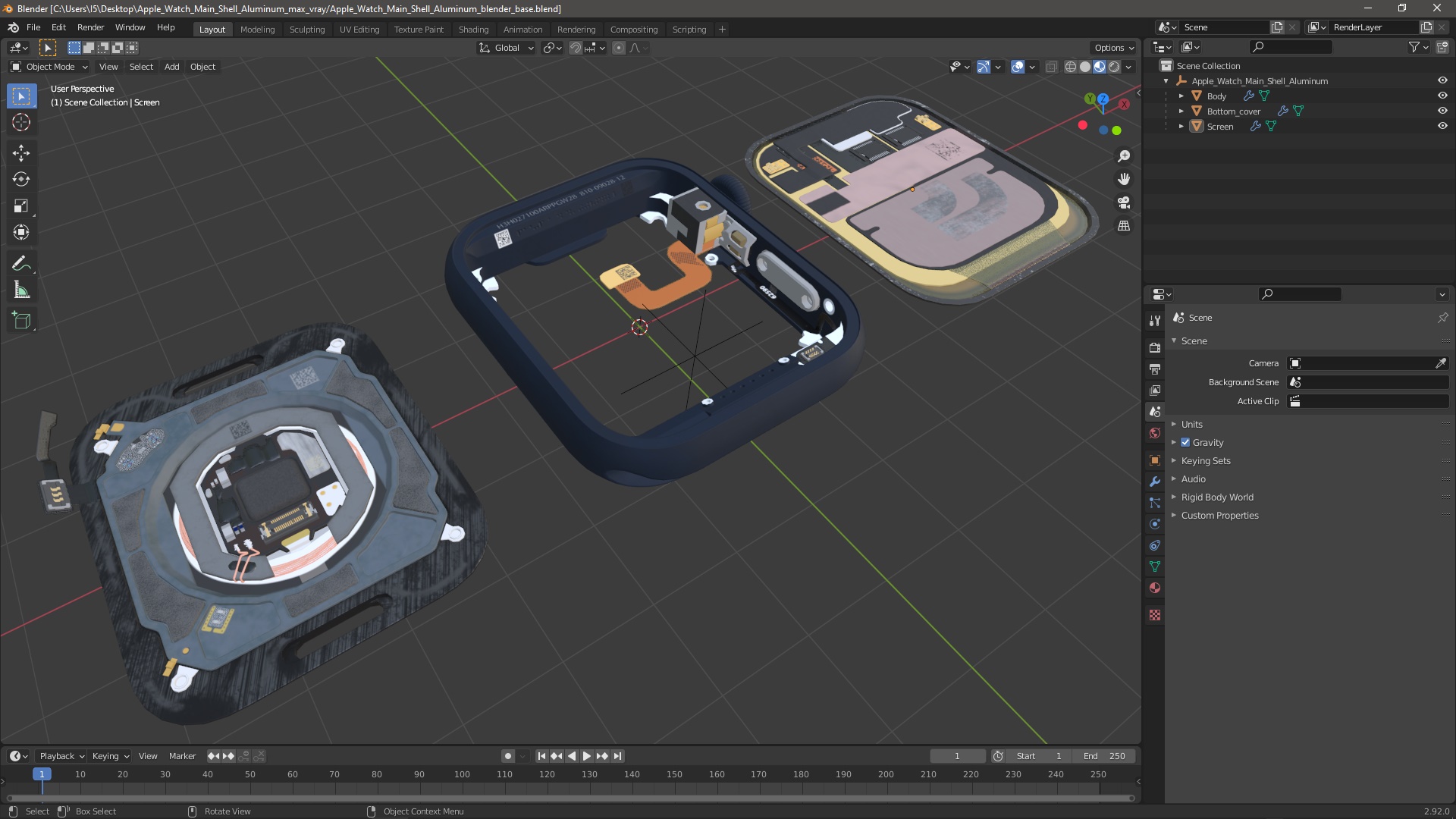Select the Annotate tool
Screen dimensions: 1456x819
click(21, 264)
